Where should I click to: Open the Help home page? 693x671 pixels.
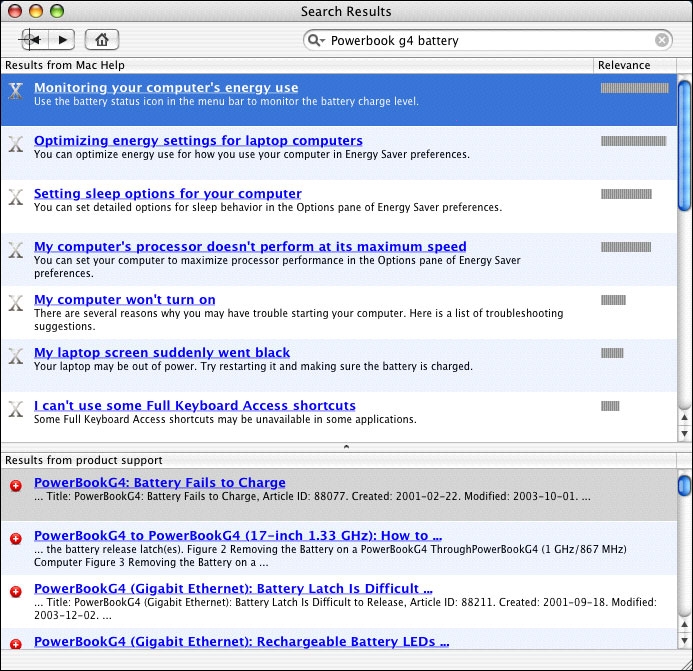(102, 40)
